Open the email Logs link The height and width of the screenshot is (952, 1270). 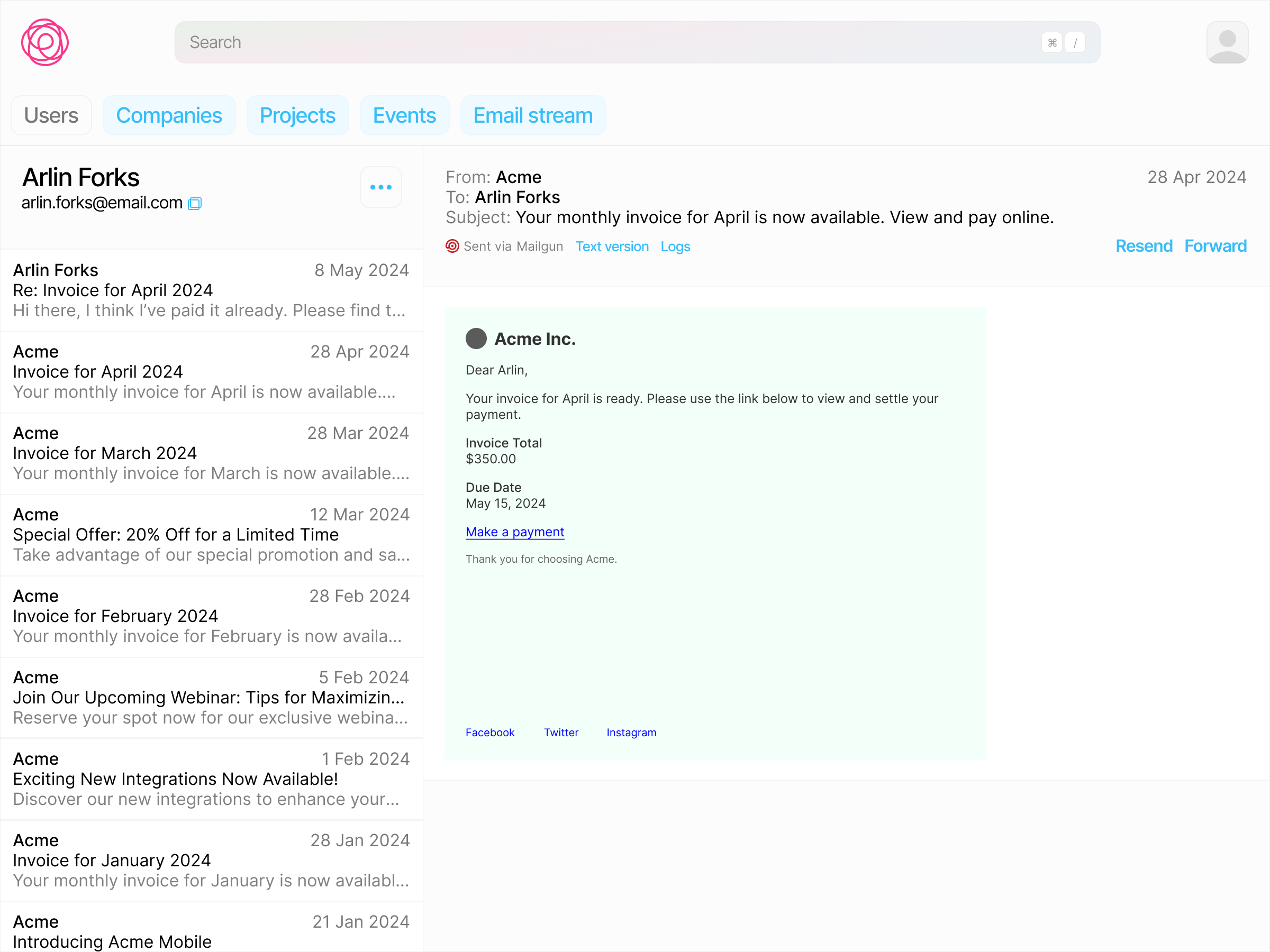(675, 247)
